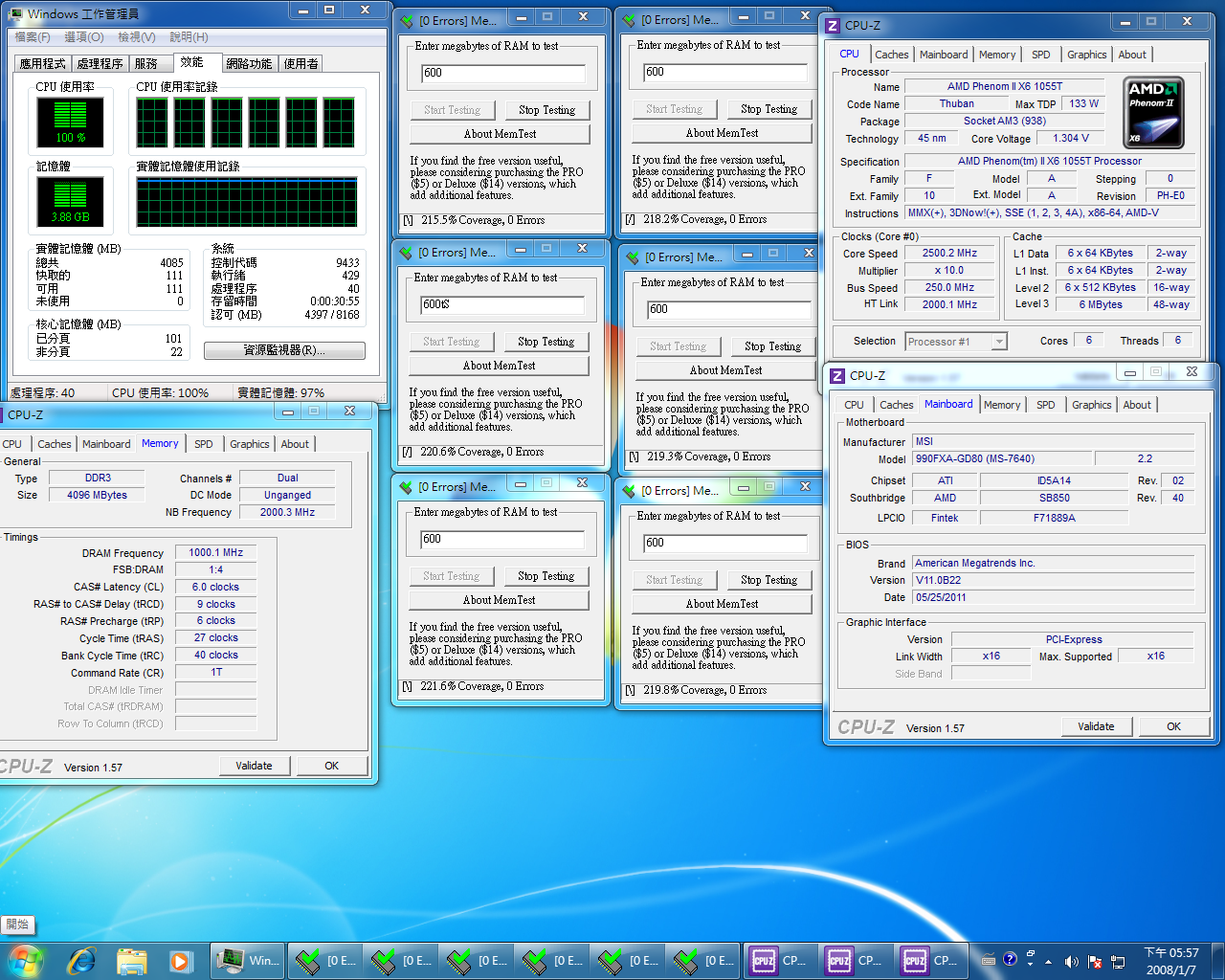Switch to the 使用者 tab in Task Manager
The image size is (1225, 980).
coord(301,64)
